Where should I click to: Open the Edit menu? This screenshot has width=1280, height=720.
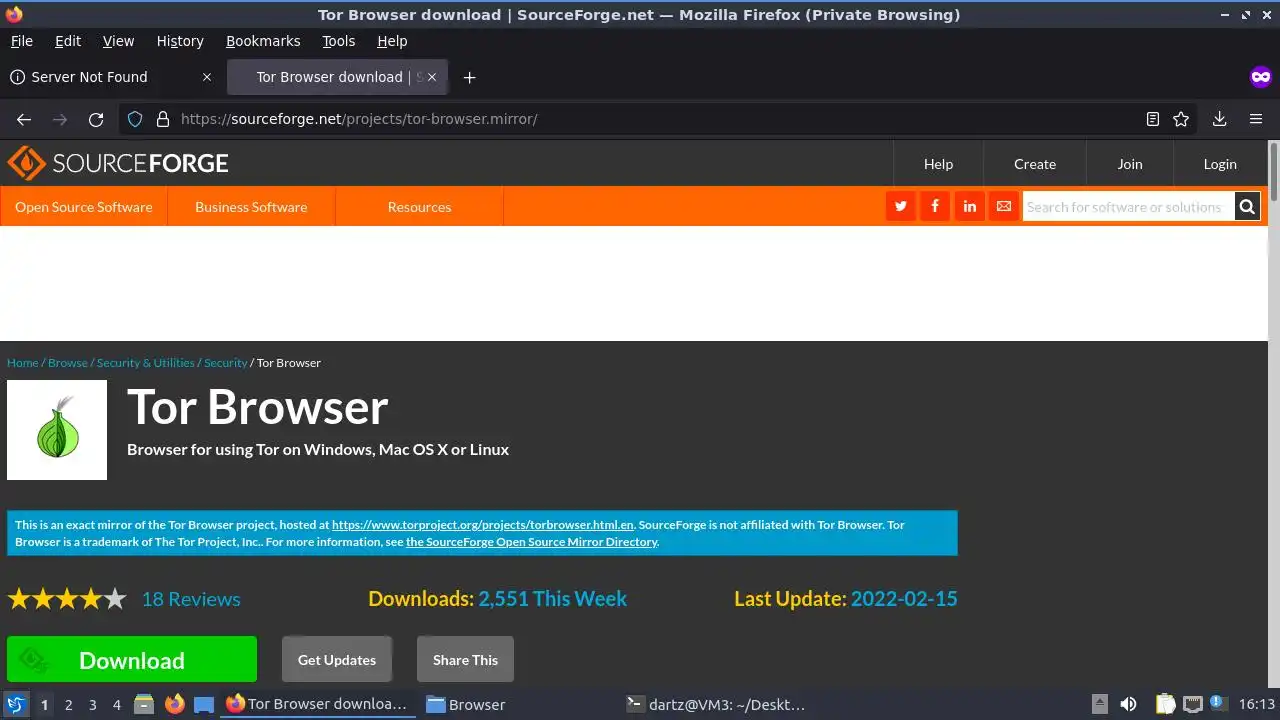68,41
